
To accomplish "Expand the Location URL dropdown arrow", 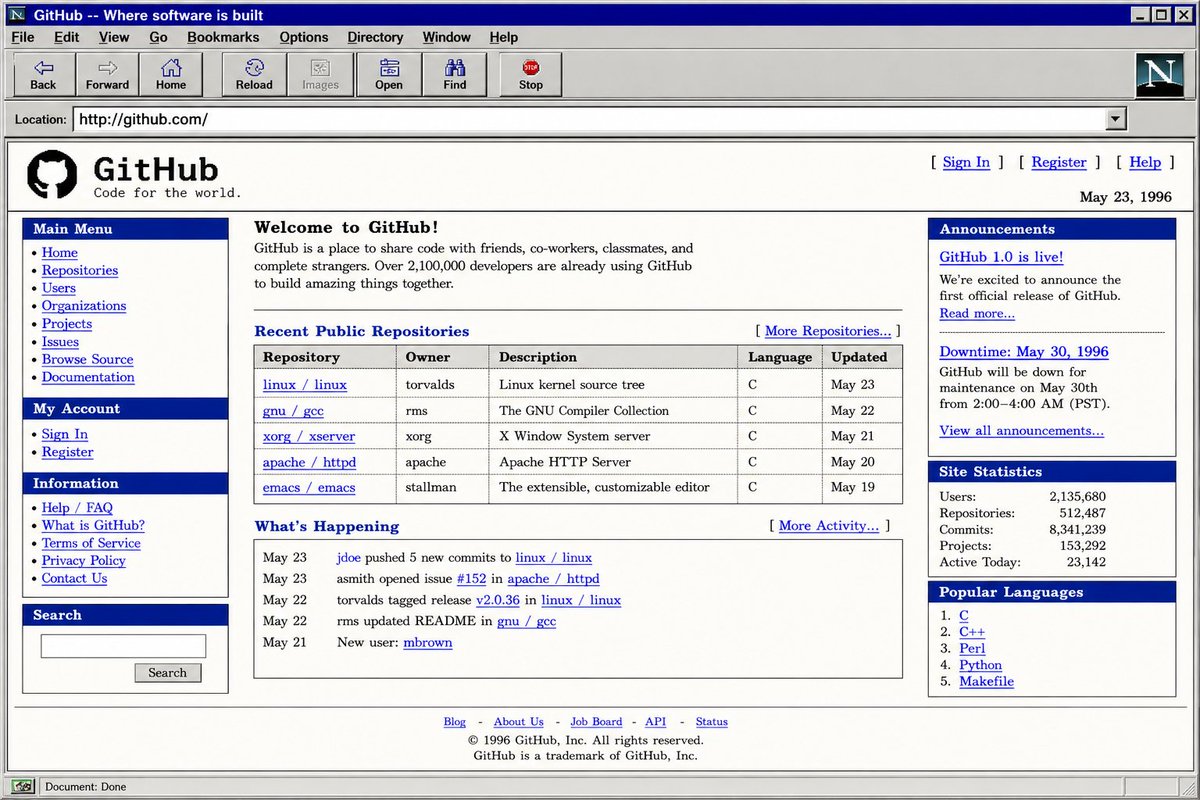I will pyautogui.click(x=1116, y=119).
